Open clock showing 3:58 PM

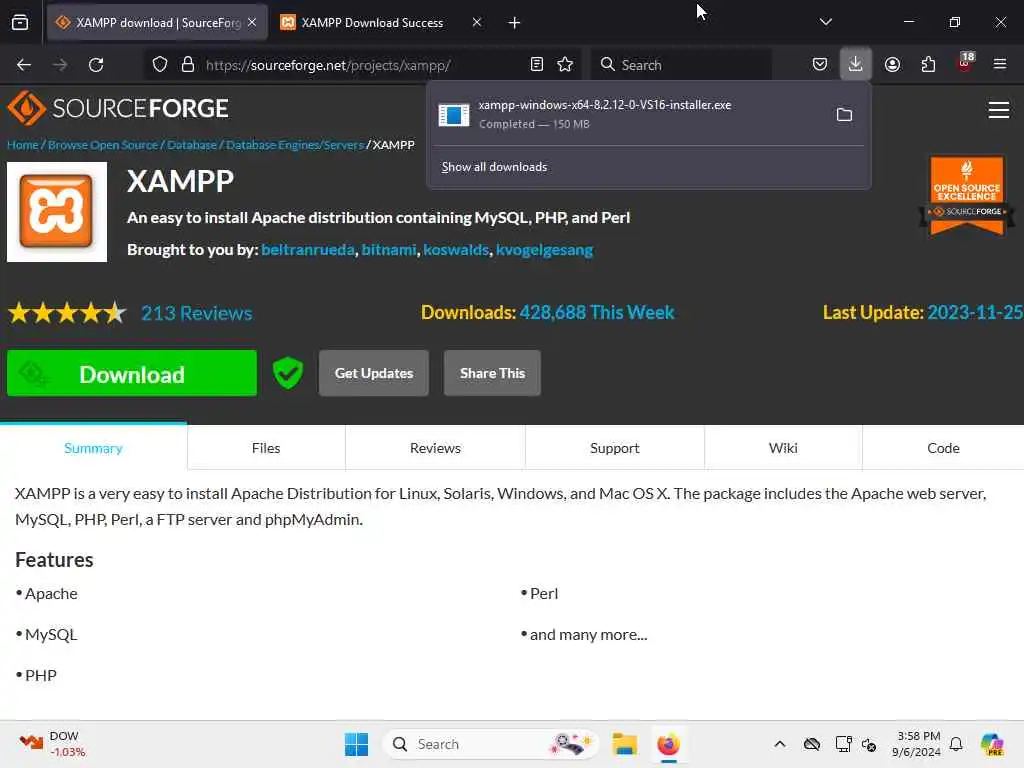[916, 744]
